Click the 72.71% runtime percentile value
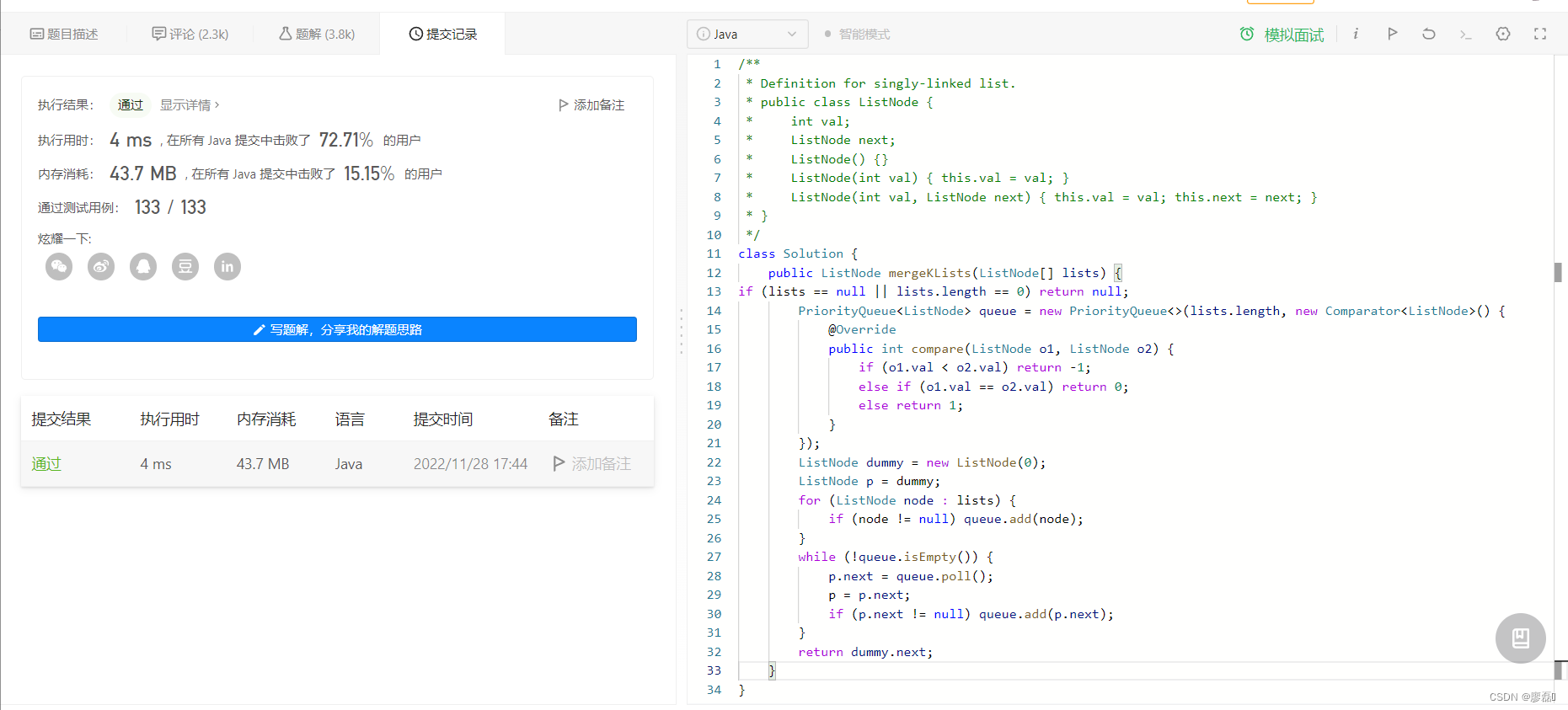 coord(346,140)
